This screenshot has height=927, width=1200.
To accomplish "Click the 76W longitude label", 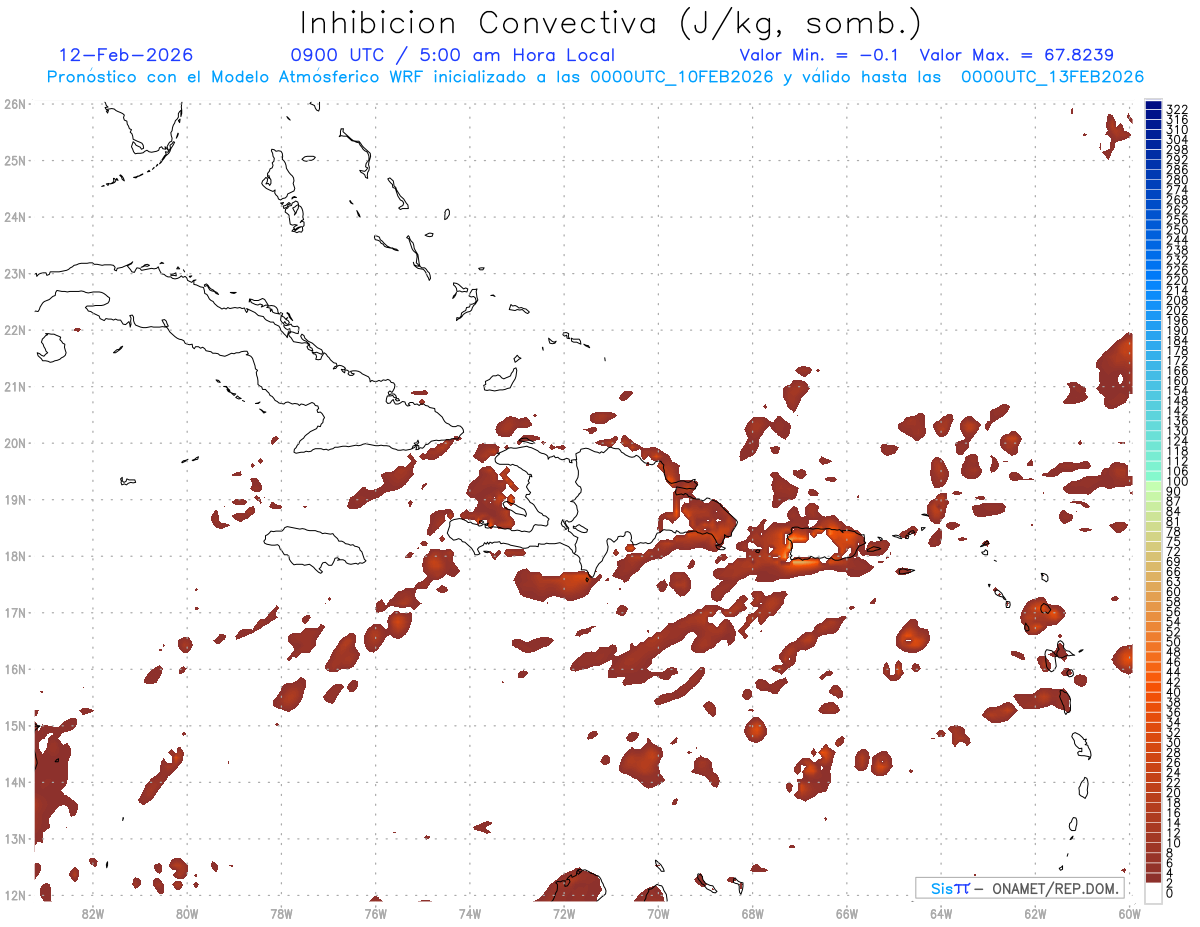I will tap(376, 913).
